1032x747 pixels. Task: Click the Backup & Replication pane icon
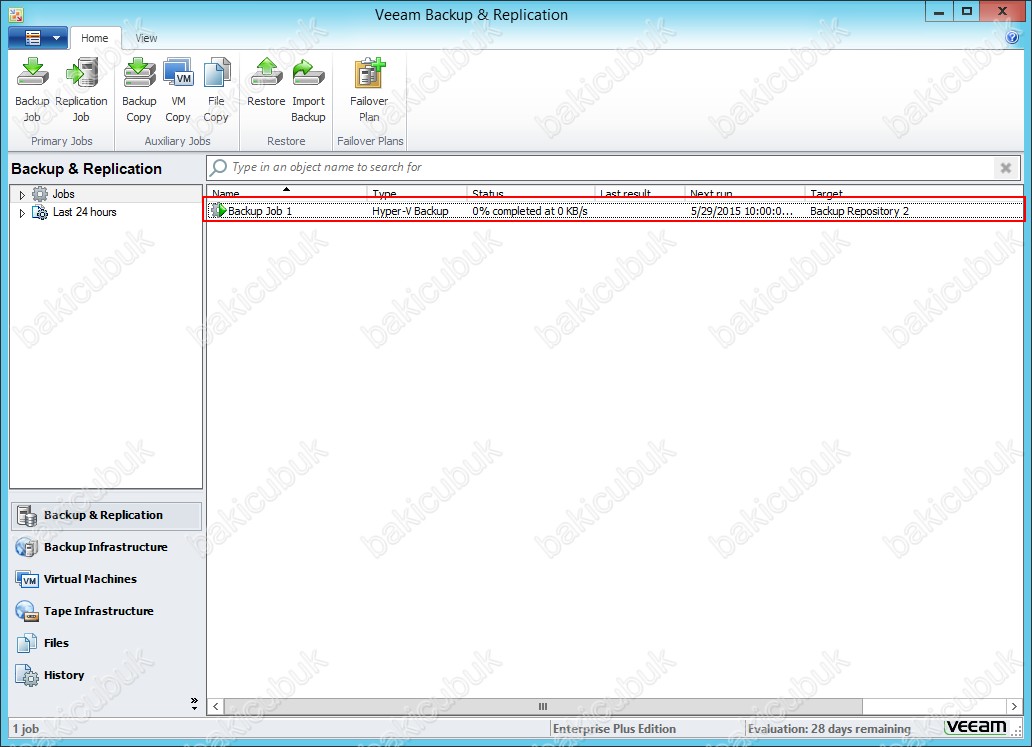(27, 516)
